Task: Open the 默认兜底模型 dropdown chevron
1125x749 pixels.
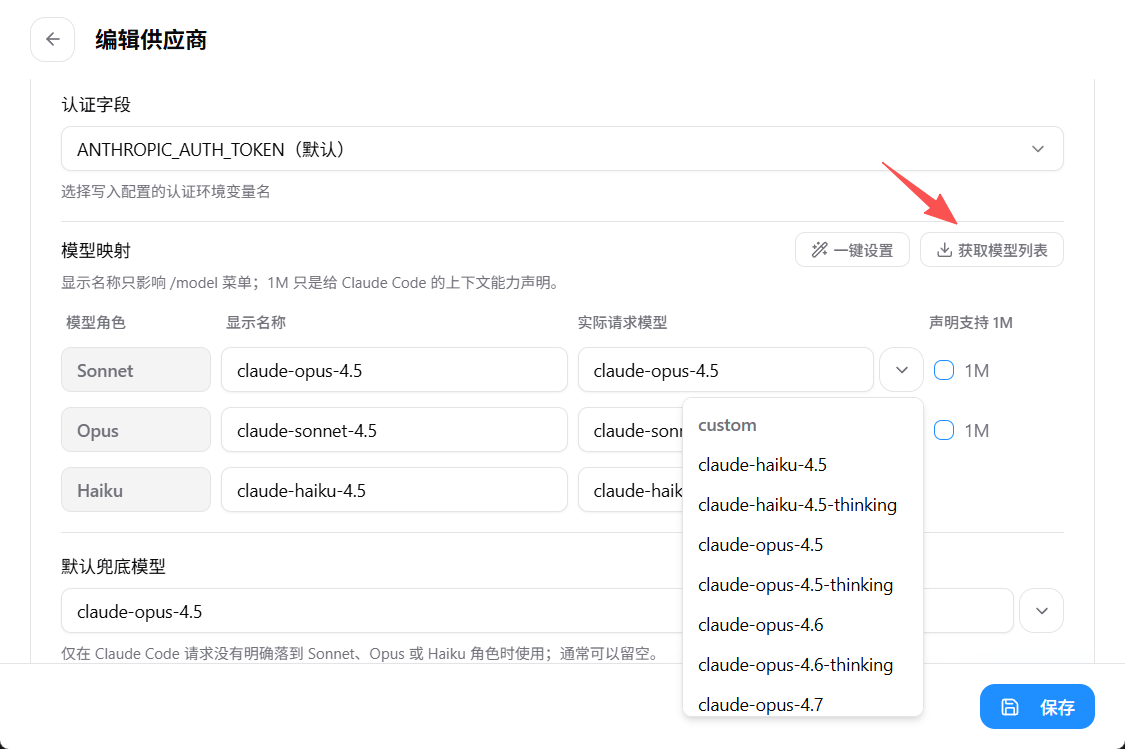Action: (1041, 611)
